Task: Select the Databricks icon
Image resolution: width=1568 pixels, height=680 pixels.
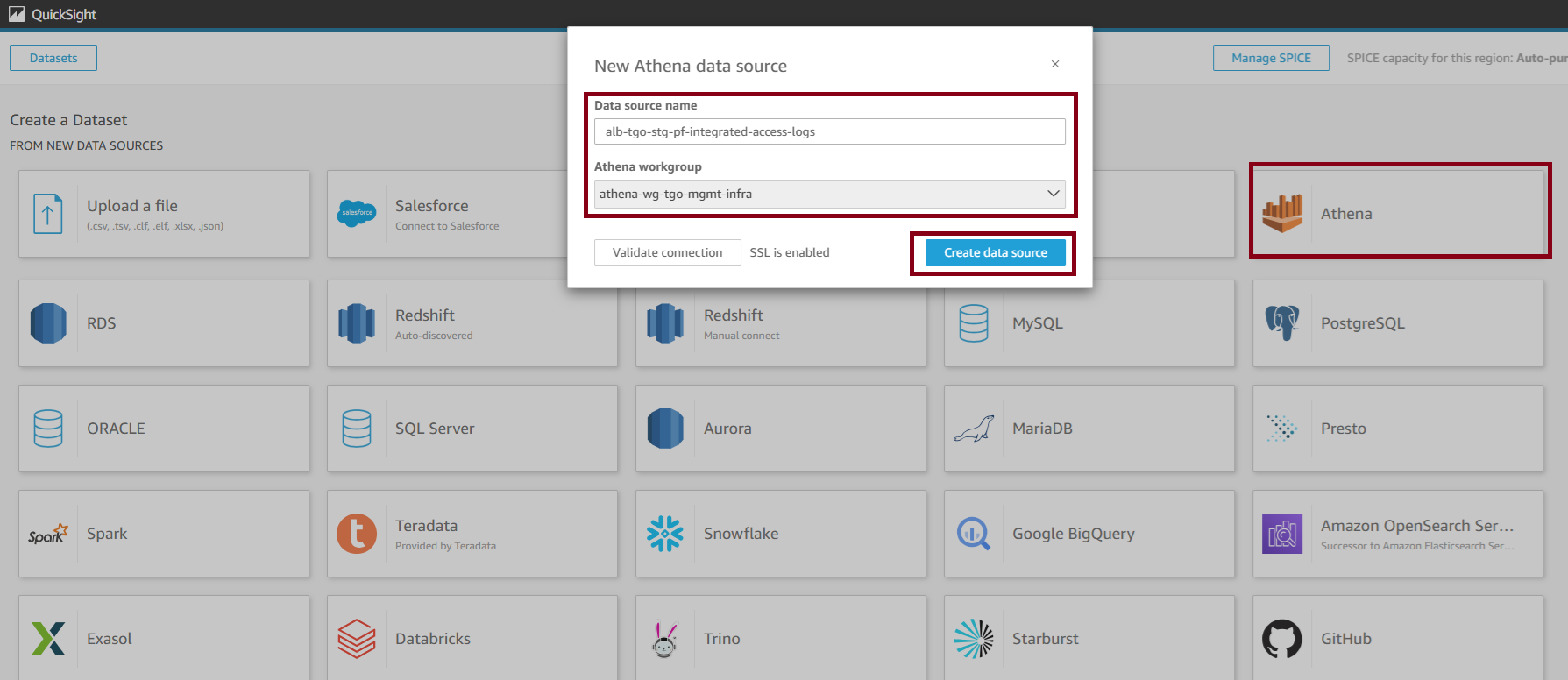Action: click(357, 639)
